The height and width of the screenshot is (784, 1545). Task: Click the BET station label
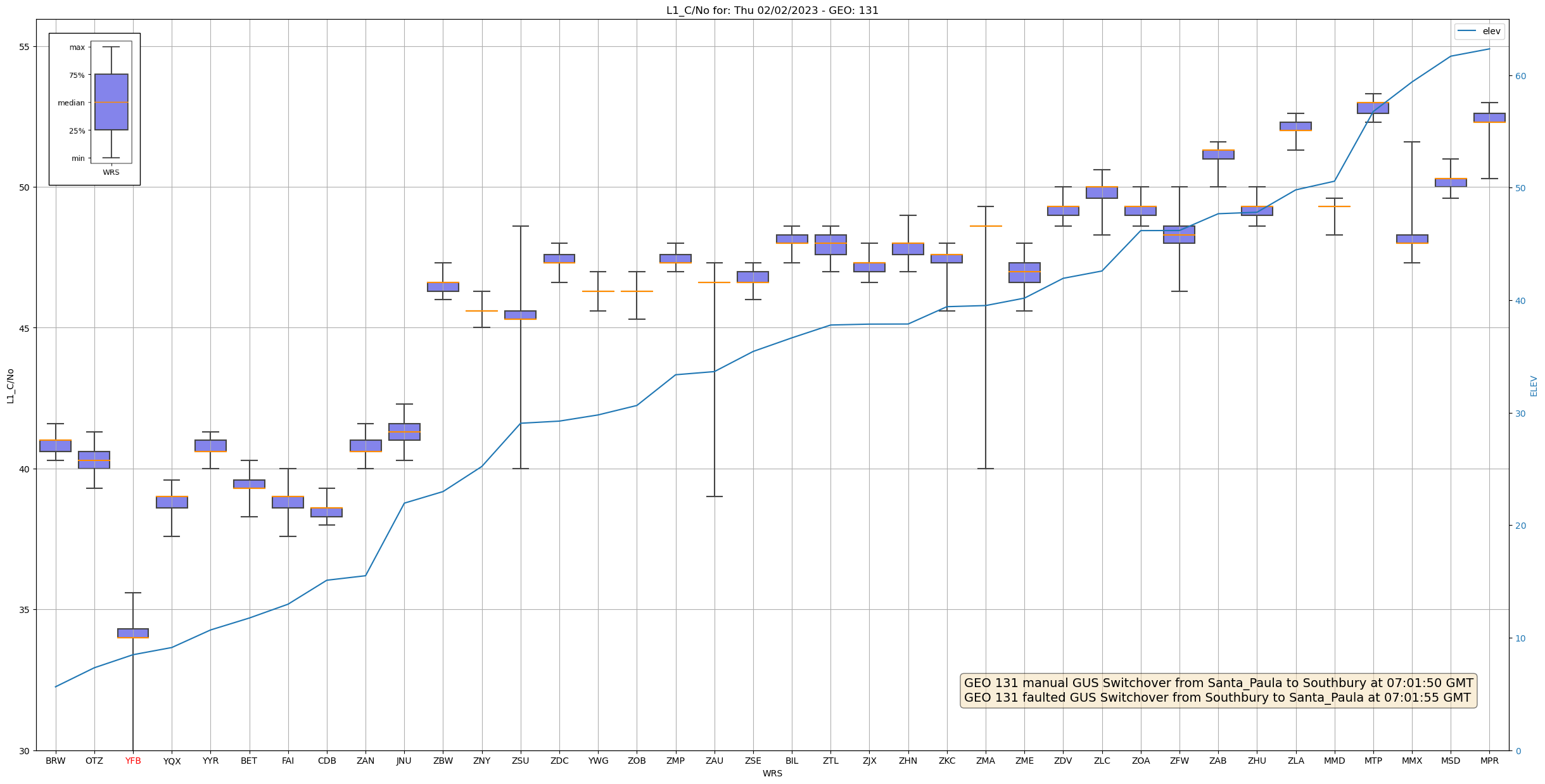[249, 761]
